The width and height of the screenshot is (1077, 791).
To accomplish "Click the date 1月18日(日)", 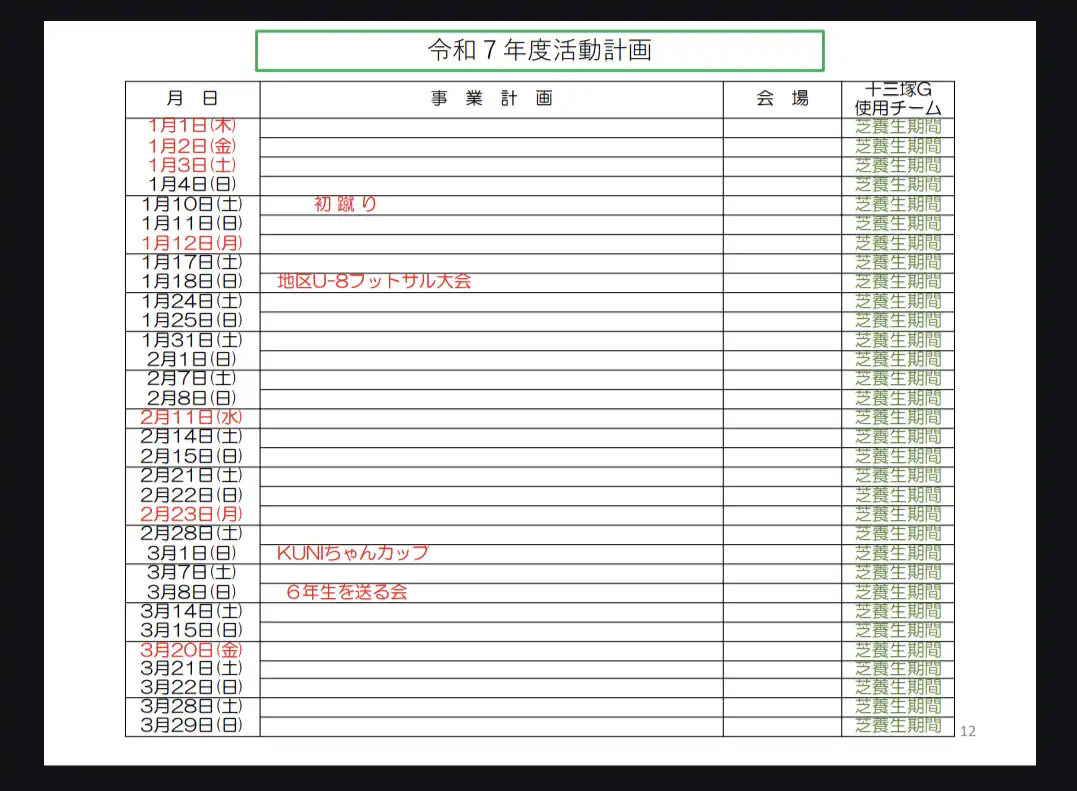I will pos(192,281).
